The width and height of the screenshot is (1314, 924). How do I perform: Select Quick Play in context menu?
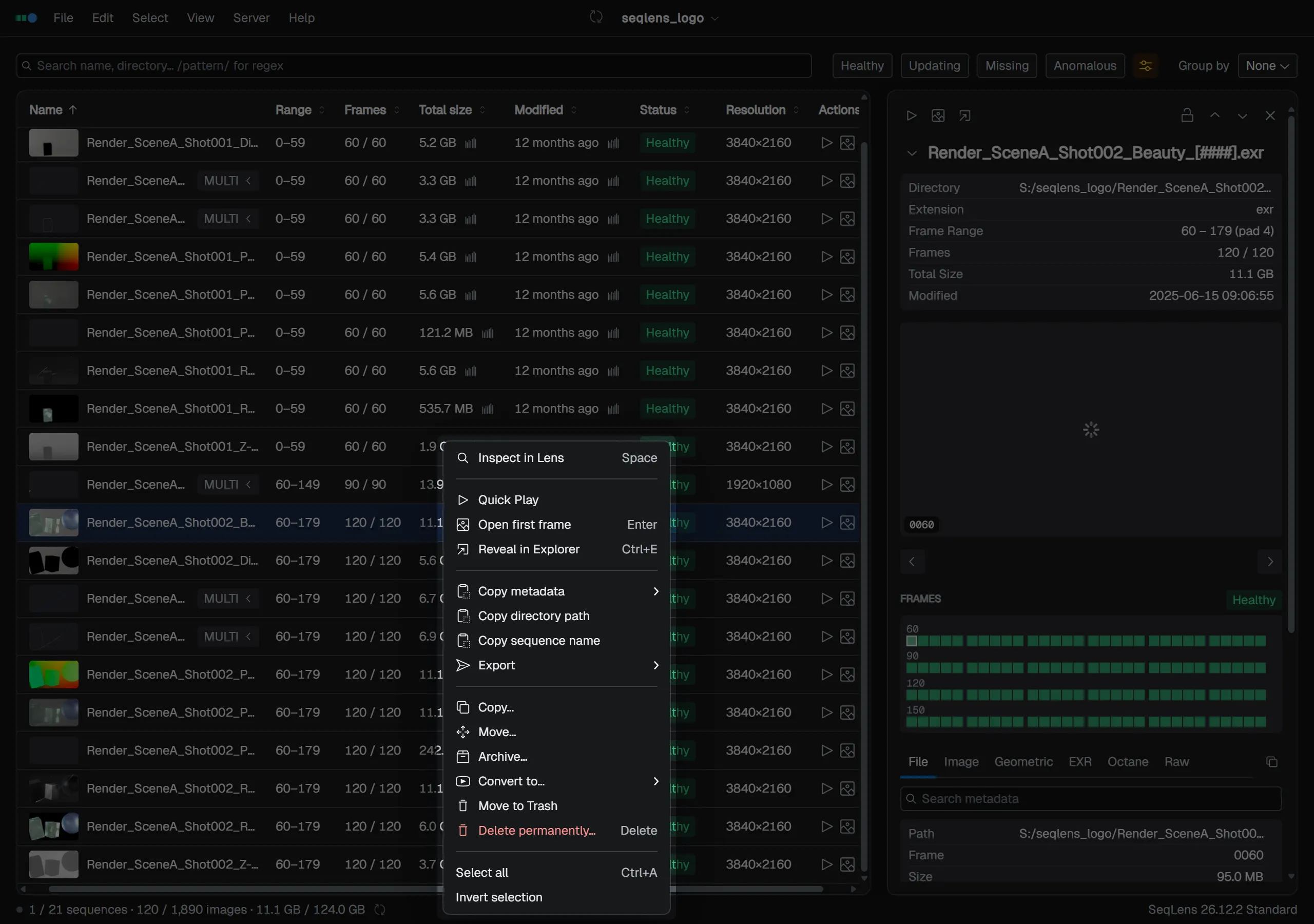coord(556,500)
